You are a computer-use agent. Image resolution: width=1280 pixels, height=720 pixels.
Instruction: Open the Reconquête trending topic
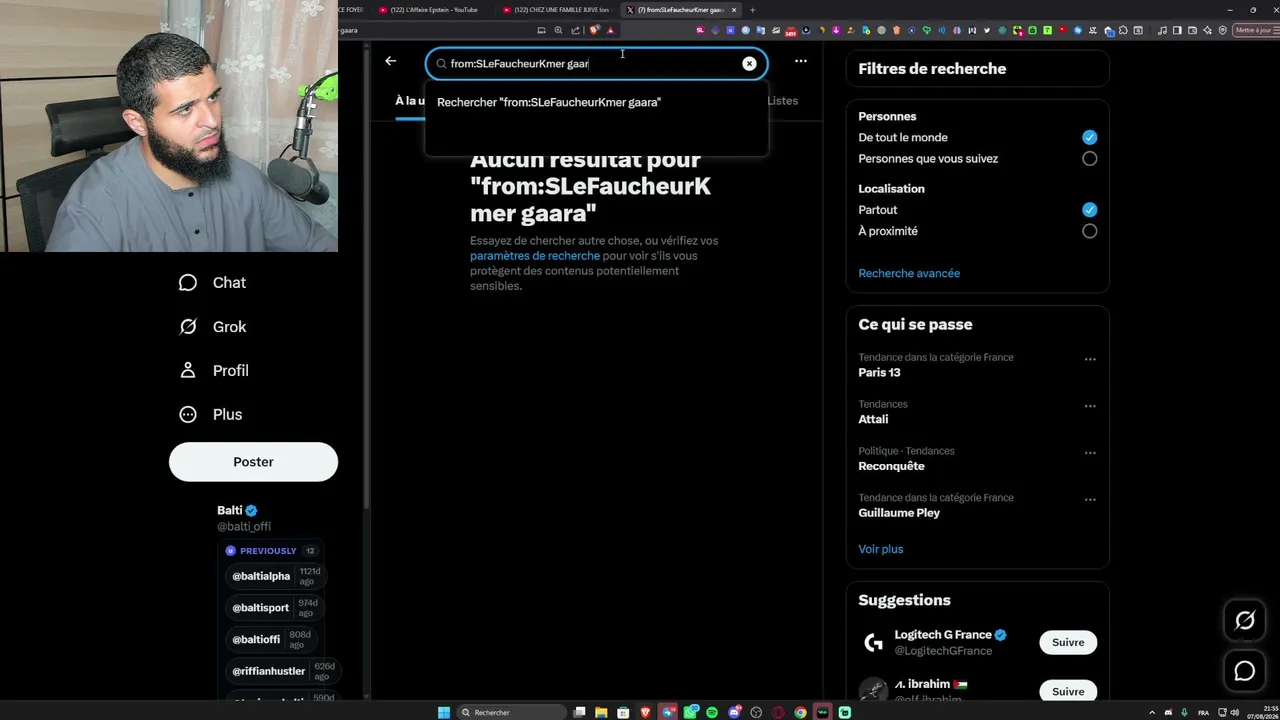click(891, 466)
